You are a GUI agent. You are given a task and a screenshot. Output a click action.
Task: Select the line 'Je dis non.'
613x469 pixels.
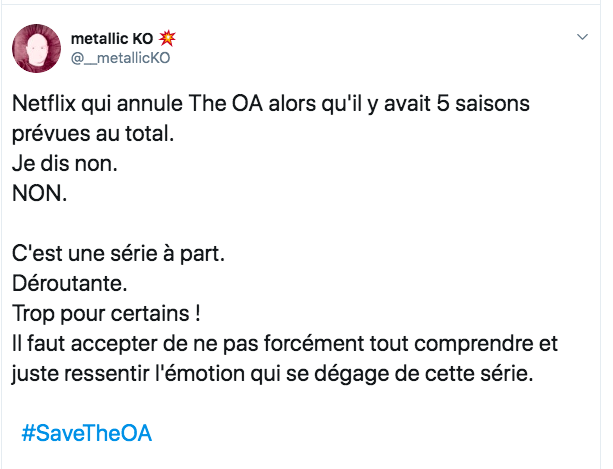pyautogui.click(x=65, y=163)
